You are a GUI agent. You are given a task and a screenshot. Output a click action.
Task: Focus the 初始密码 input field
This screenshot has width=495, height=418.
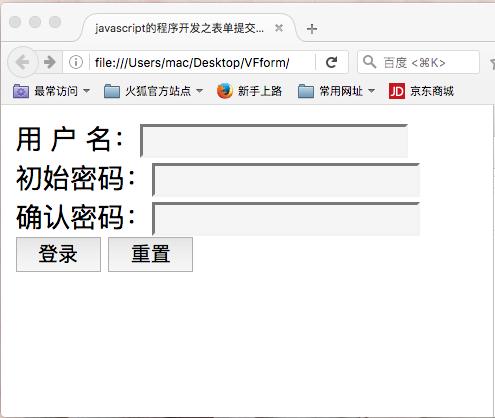286,180
